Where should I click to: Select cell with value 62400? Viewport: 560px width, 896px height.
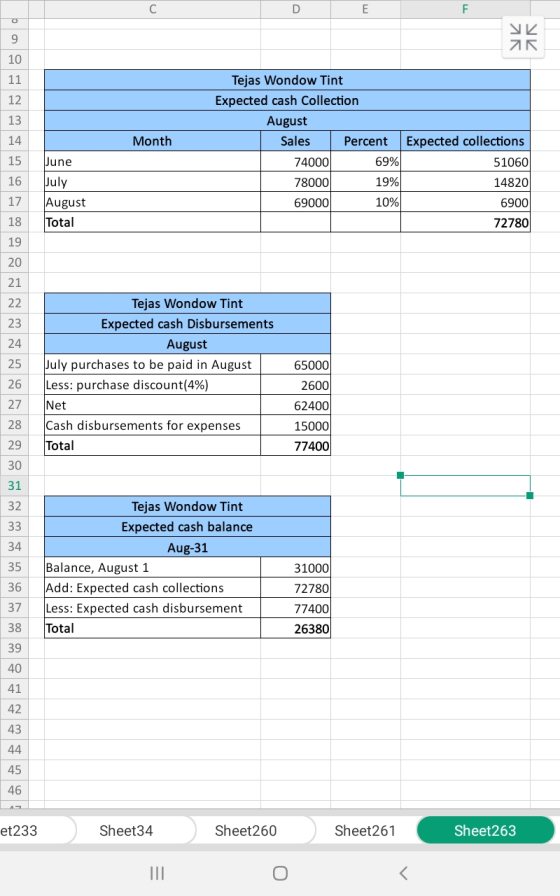point(295,405)
